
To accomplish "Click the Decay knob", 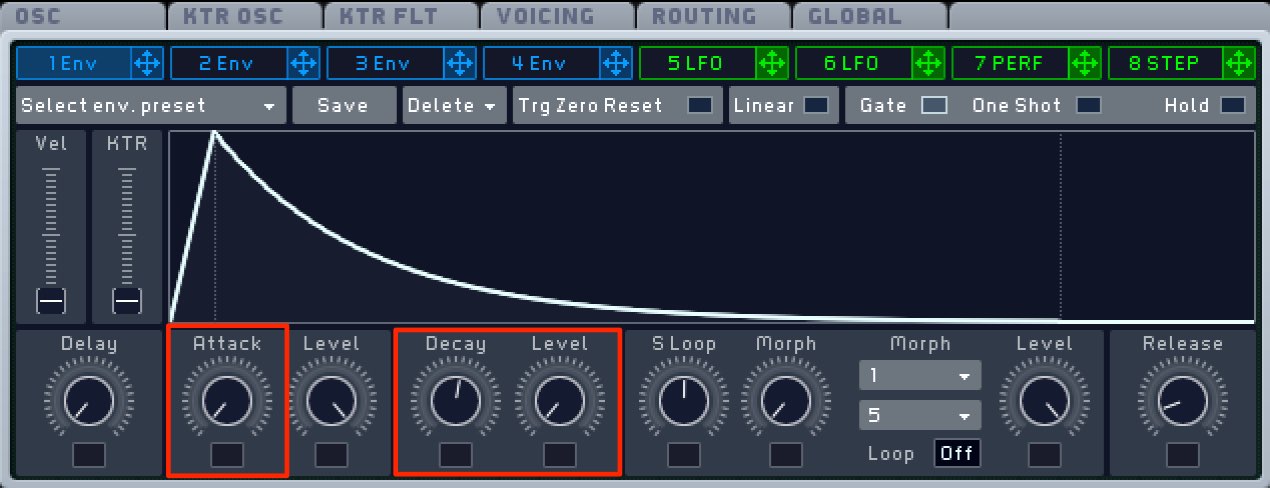I will (x=456, y=402).
